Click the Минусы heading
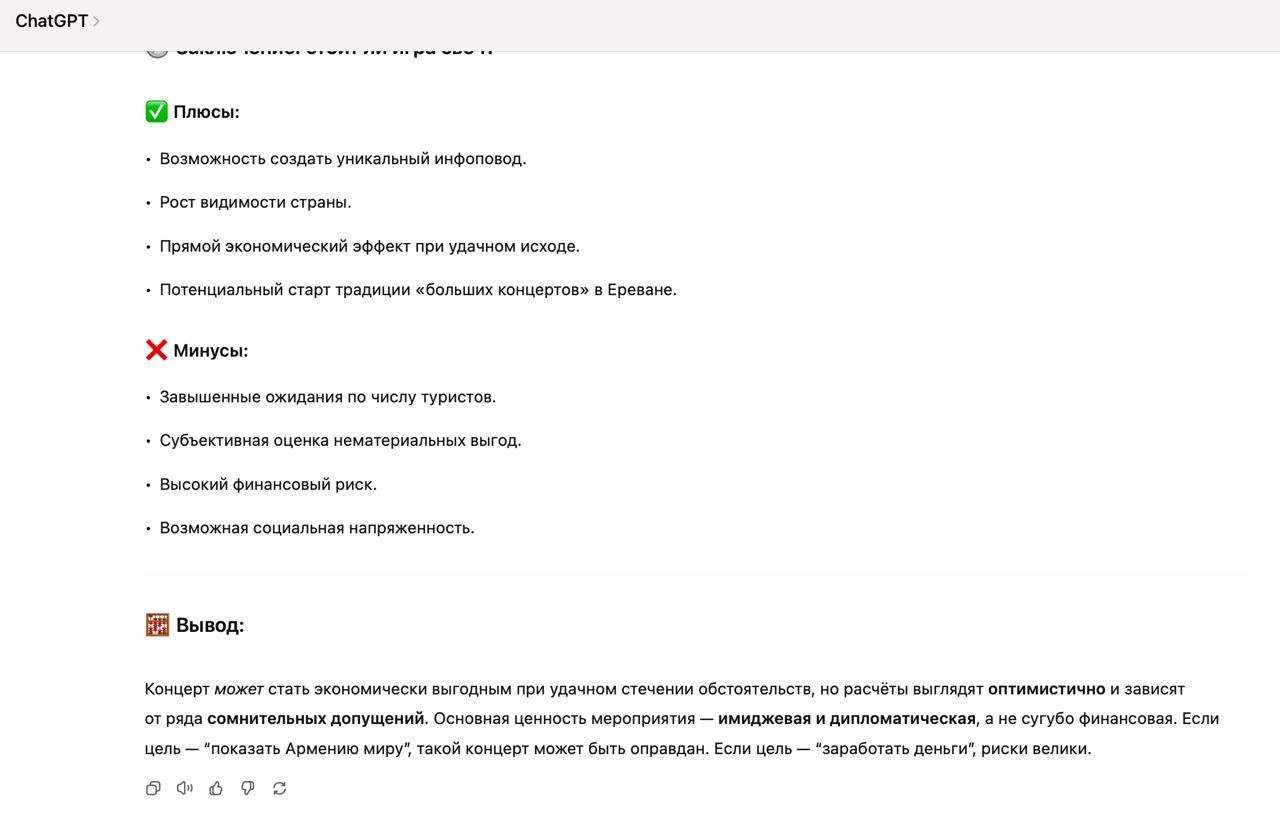The image size is (1280, 821). coord(211,351)
